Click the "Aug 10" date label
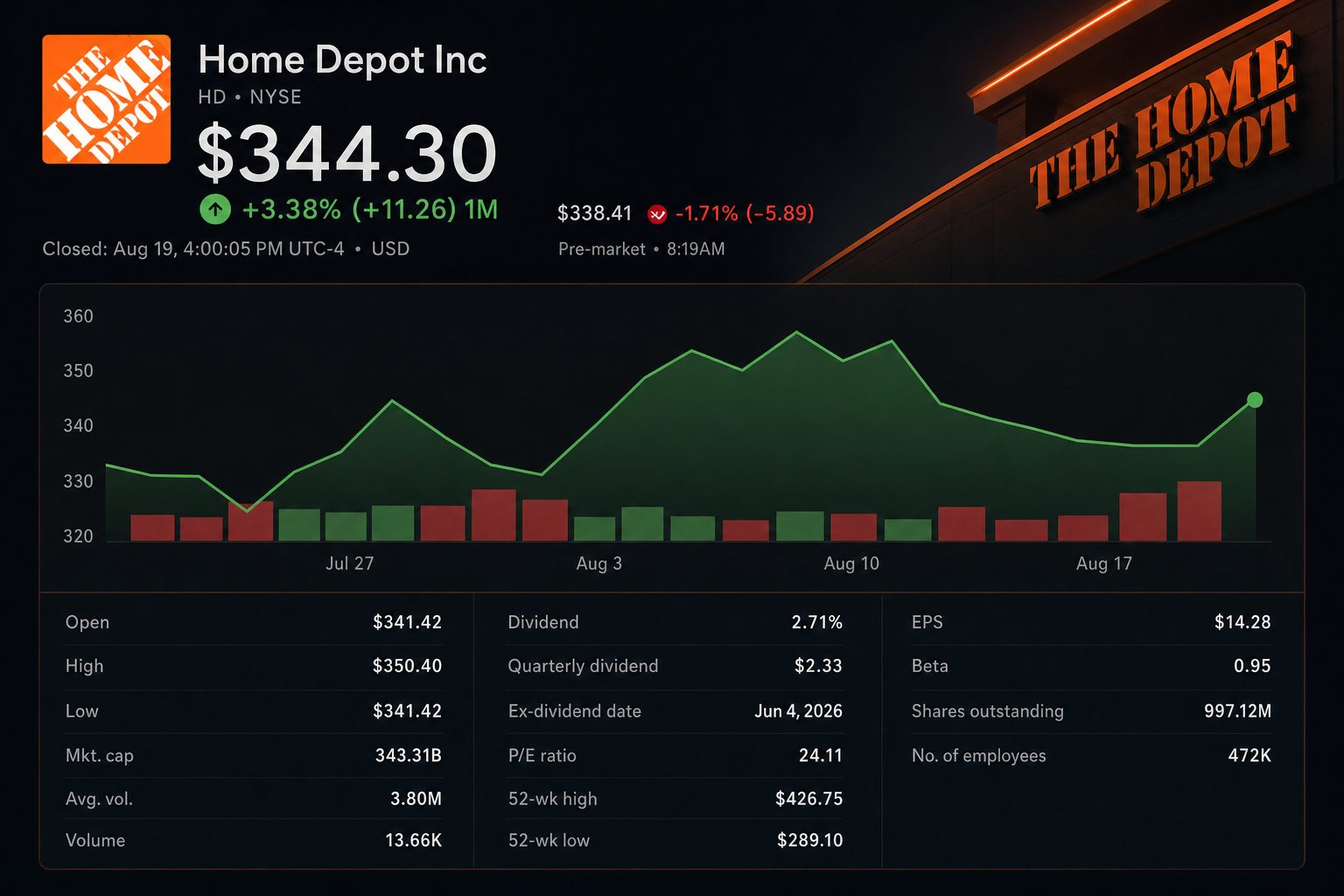Image resolution: width=1344 pixels, height=896 pixels. [x=851, y=563]
